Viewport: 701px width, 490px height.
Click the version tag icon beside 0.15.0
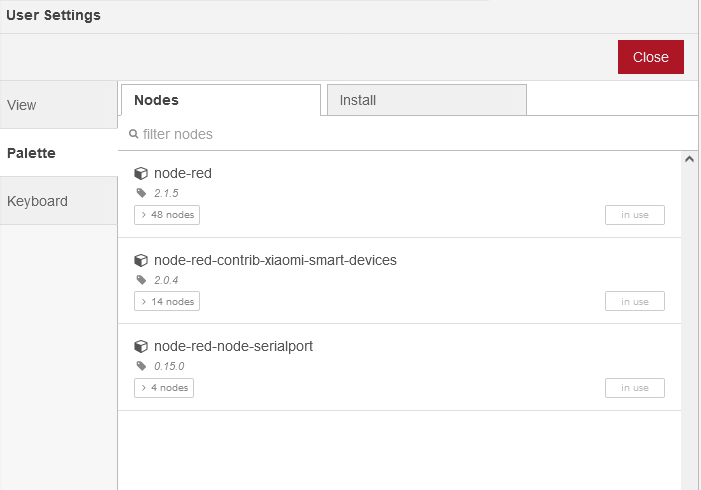pyautogui.click(x=141, y=366)
